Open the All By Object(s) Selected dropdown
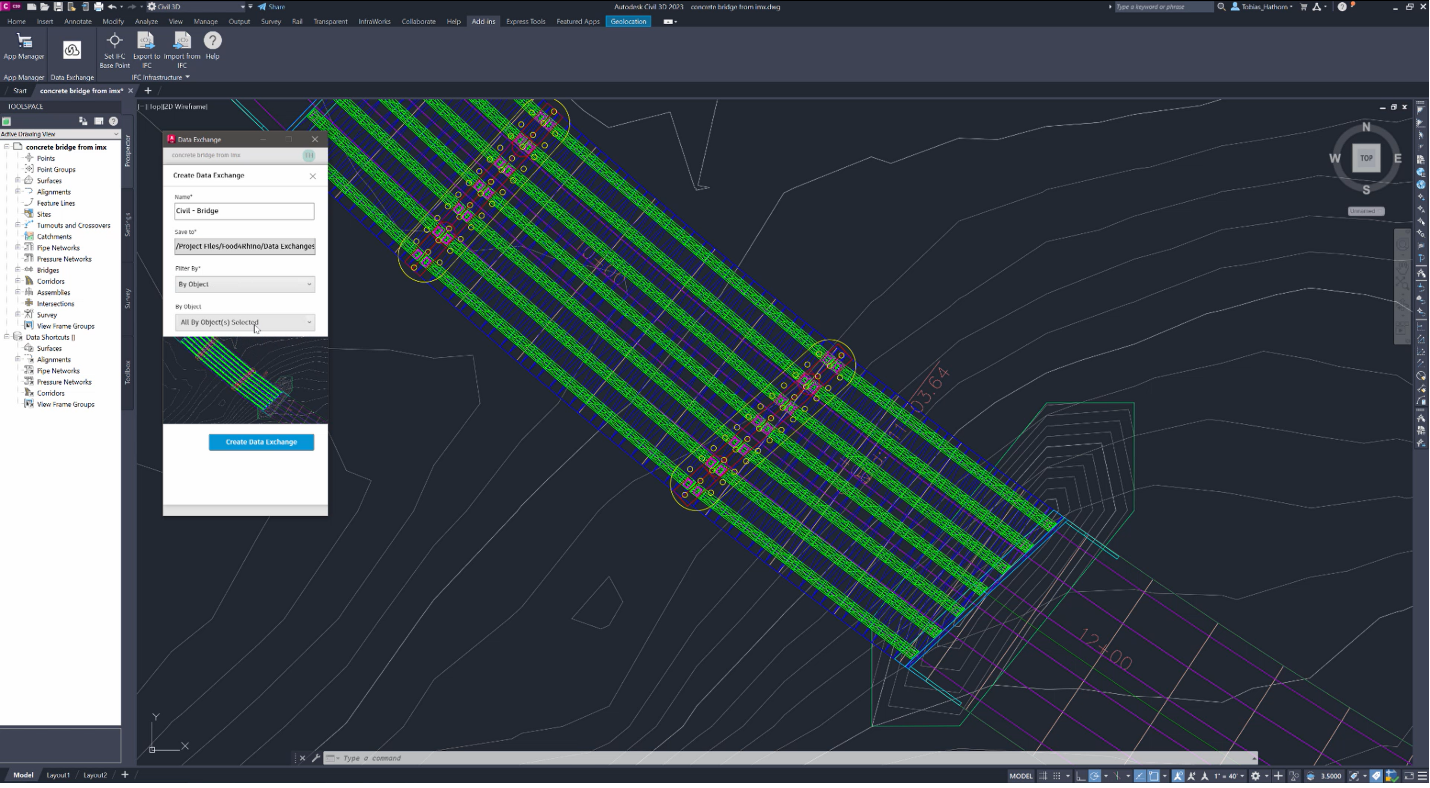The width and height of the screenshot is (1430, 788). (x=245, y=323)
